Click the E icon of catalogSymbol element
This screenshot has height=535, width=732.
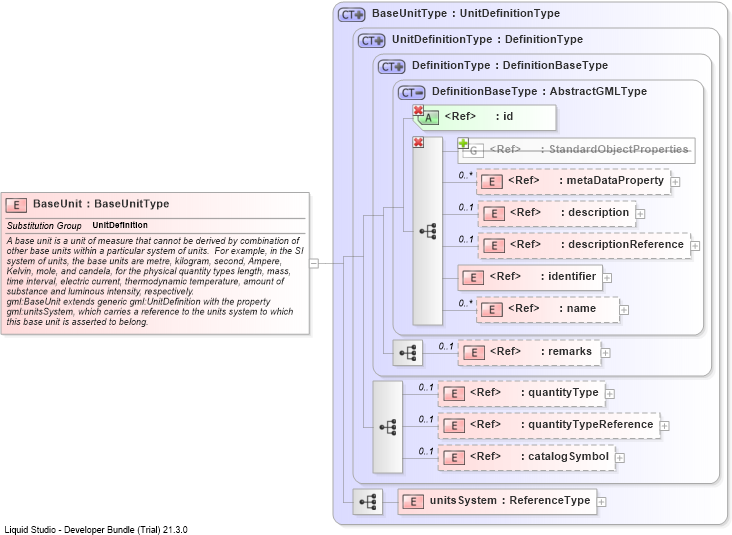point(454,458)
